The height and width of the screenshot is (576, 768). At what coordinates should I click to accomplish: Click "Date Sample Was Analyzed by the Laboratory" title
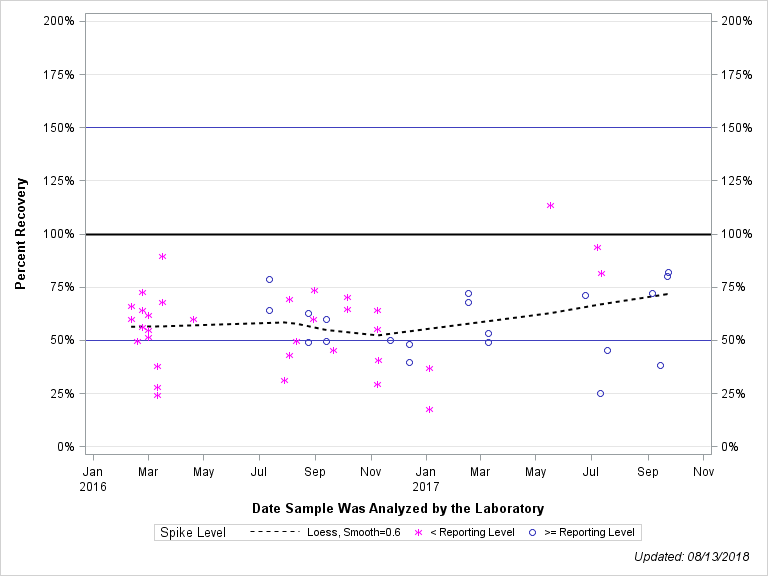[x=398, y=508]
